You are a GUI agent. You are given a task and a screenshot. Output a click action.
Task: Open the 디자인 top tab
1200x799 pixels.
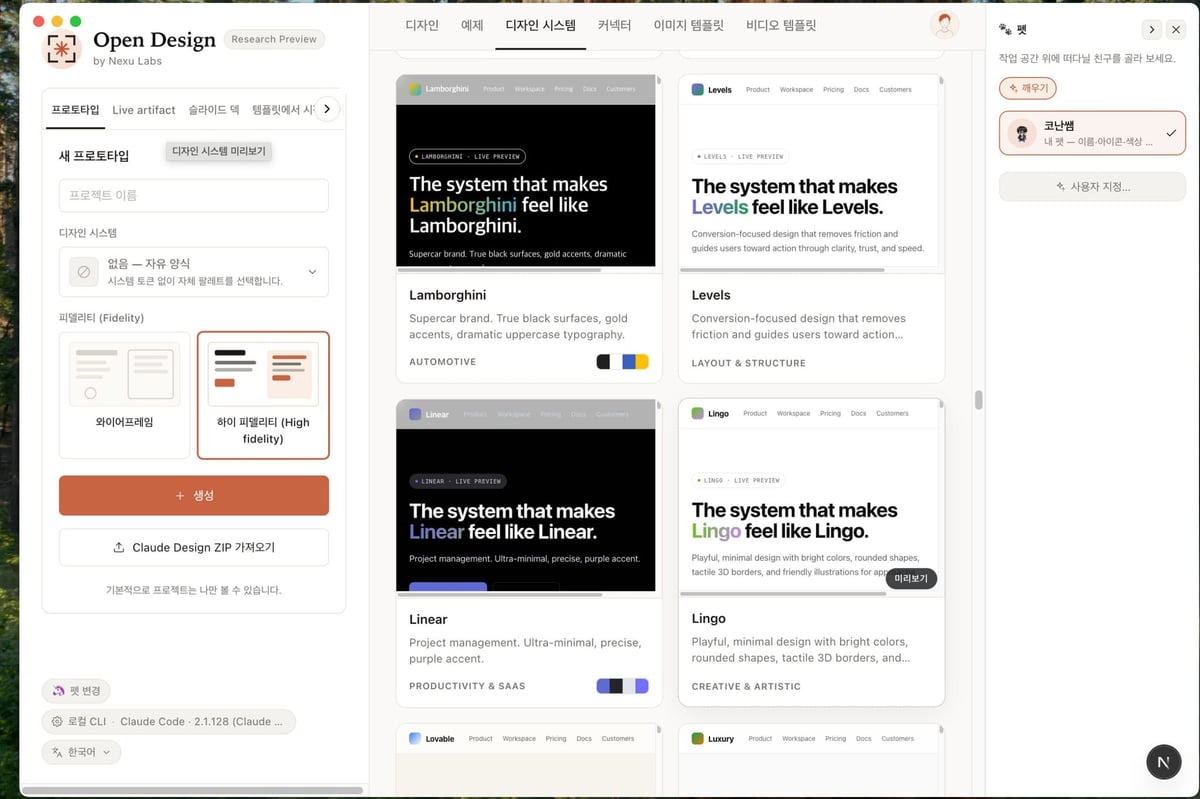tap(422, 25)
